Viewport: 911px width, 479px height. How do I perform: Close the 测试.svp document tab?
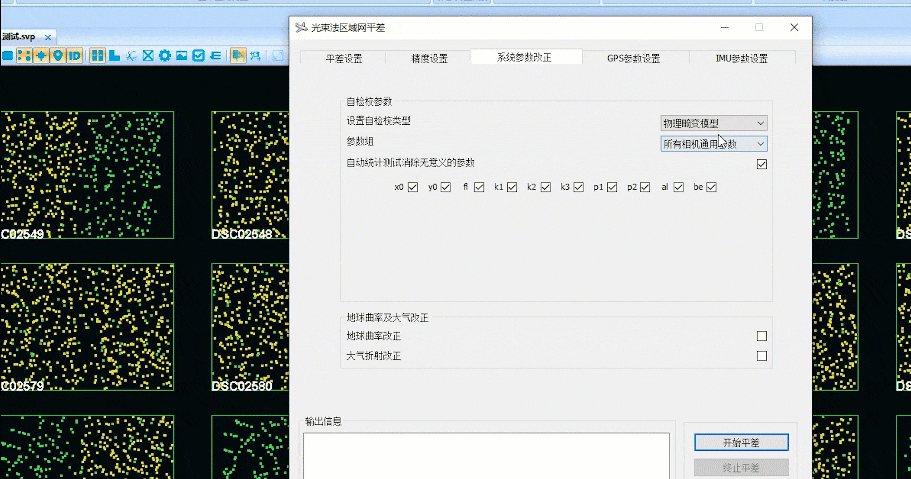50,37
